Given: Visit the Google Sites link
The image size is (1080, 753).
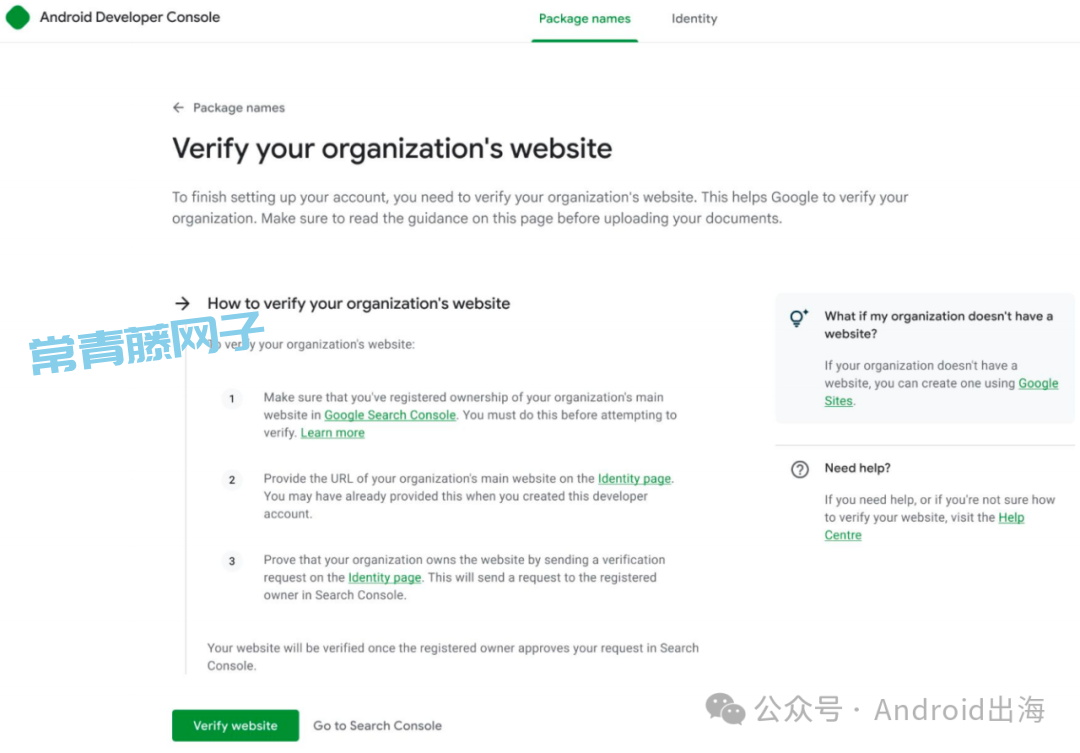Looking at the screenshot, I should tap(941, 392).
